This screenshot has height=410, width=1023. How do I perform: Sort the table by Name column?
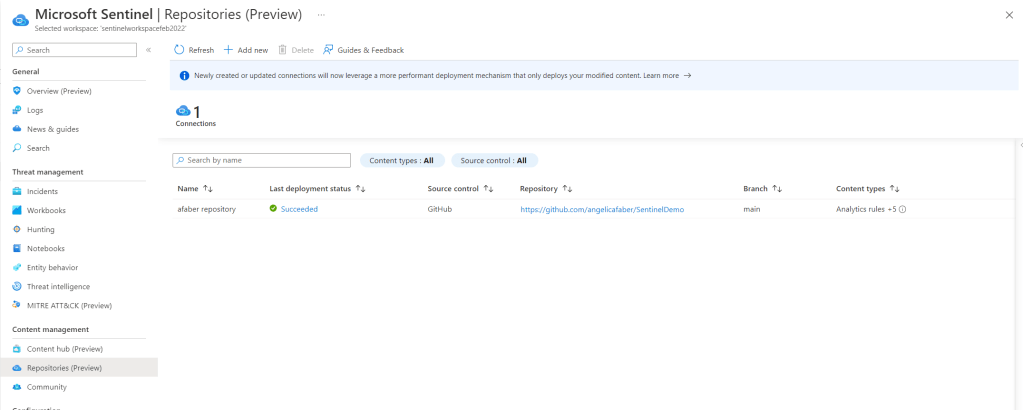coord(195,188)
